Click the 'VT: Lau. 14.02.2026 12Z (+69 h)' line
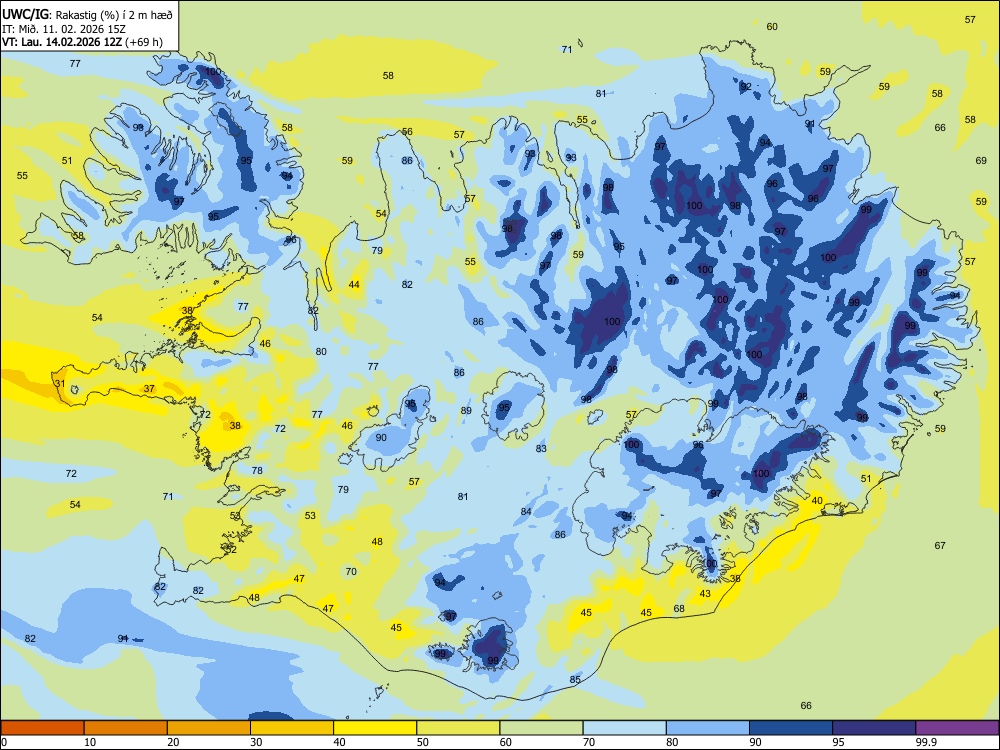The image size is (1000, 750). (82, 42)
